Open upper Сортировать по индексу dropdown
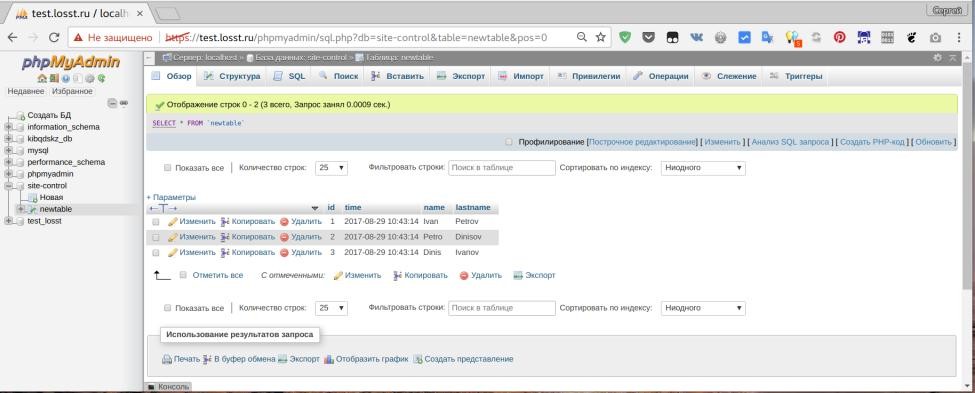 click(703, 168)
